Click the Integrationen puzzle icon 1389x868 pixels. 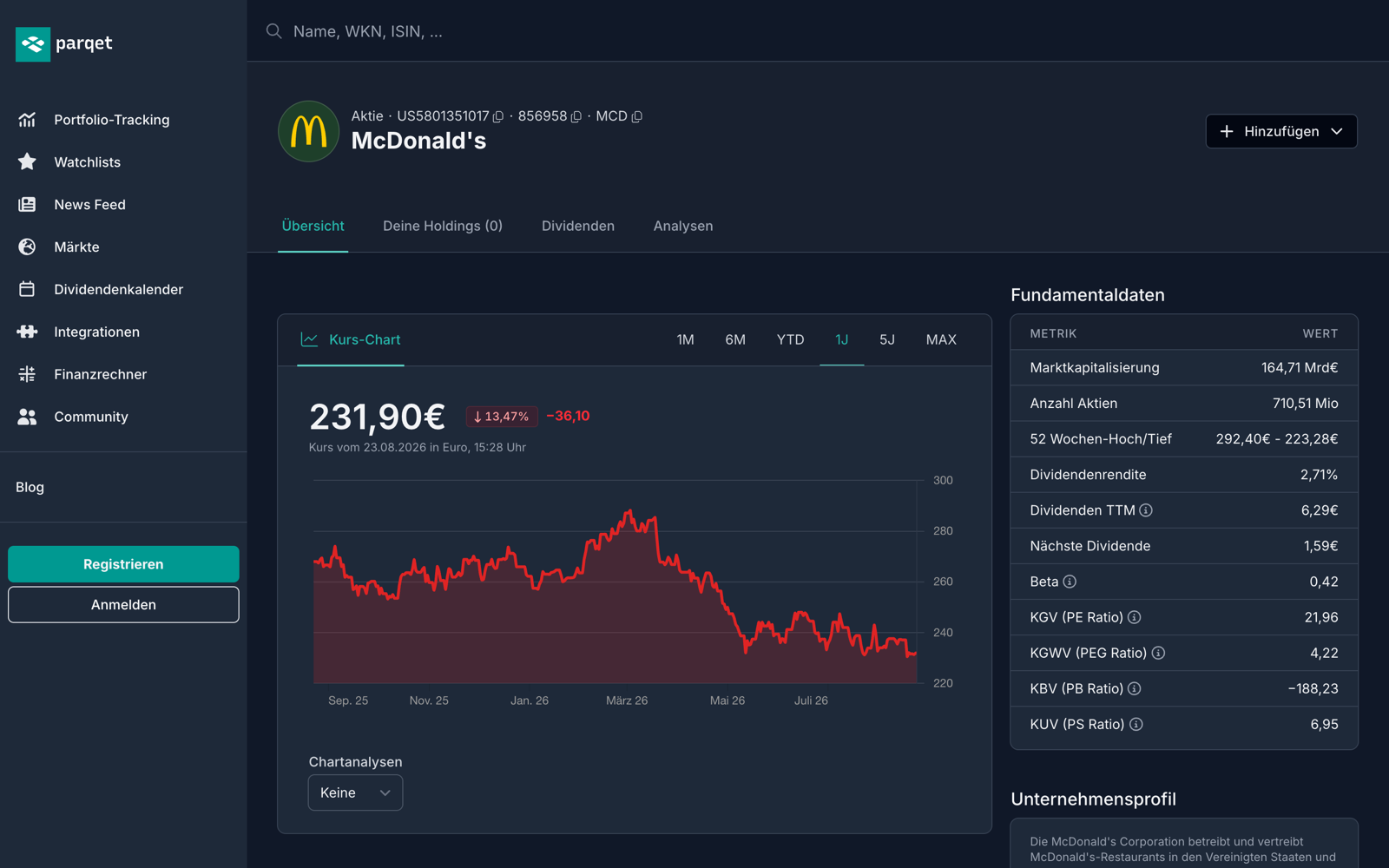tap(27, 332)
